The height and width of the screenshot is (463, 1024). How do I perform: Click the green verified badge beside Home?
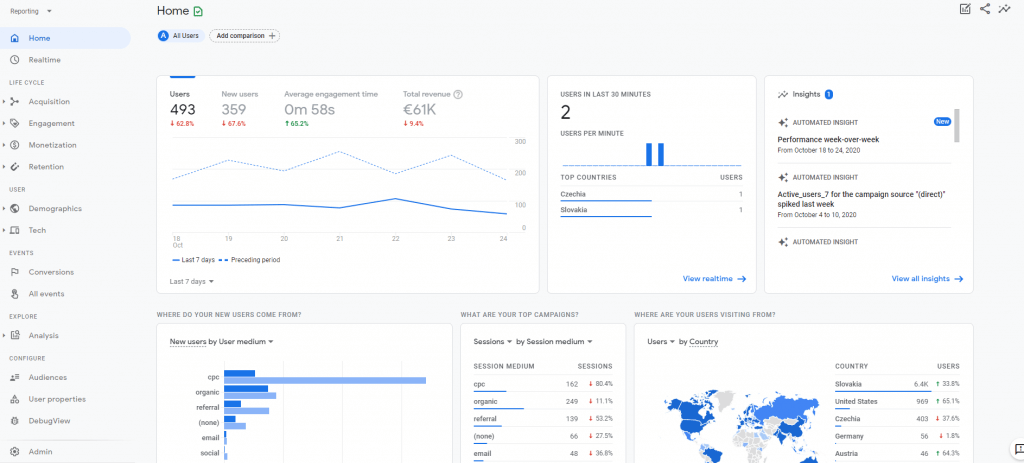tap(199, 11)
